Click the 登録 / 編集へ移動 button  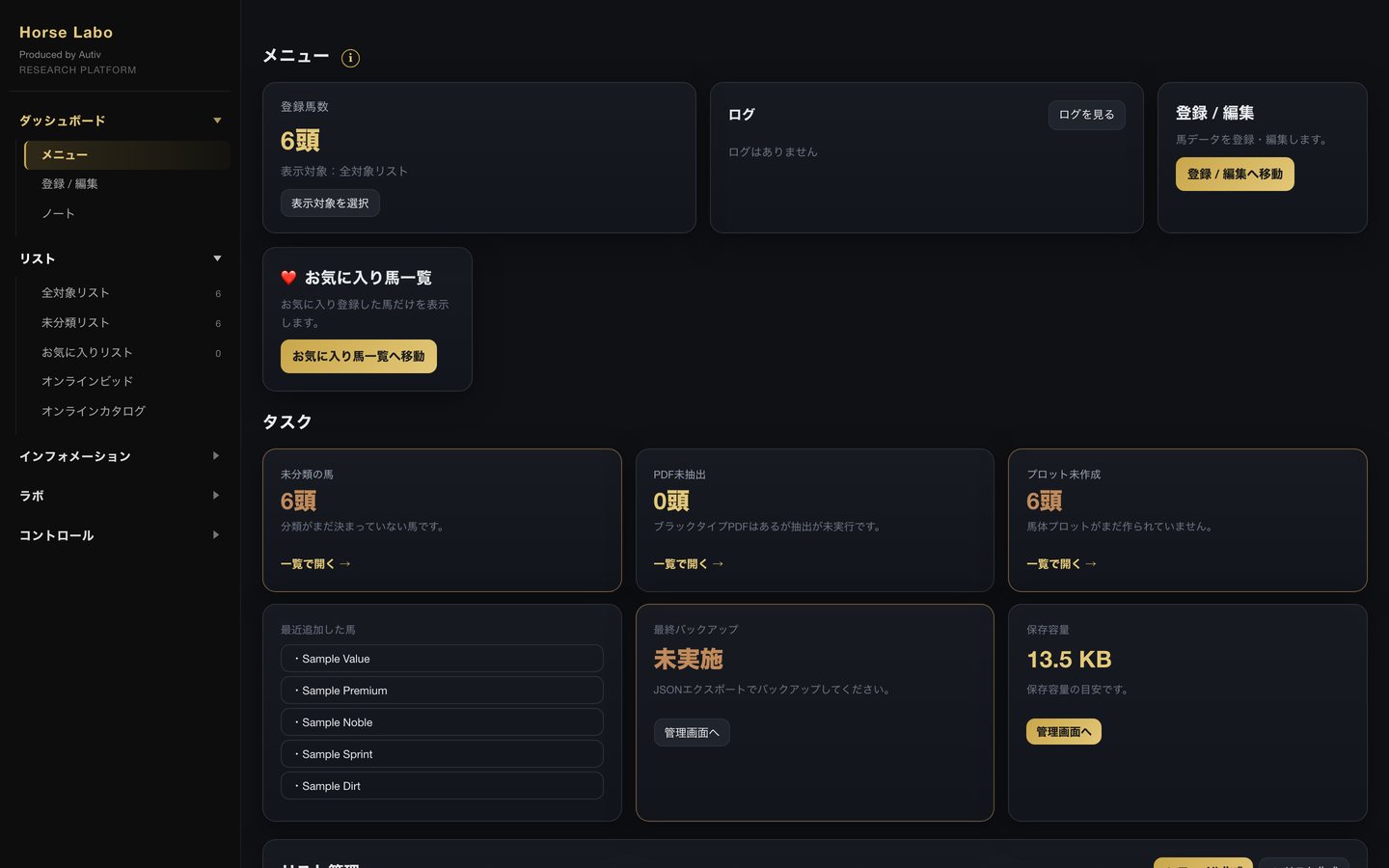(1235, 175)
